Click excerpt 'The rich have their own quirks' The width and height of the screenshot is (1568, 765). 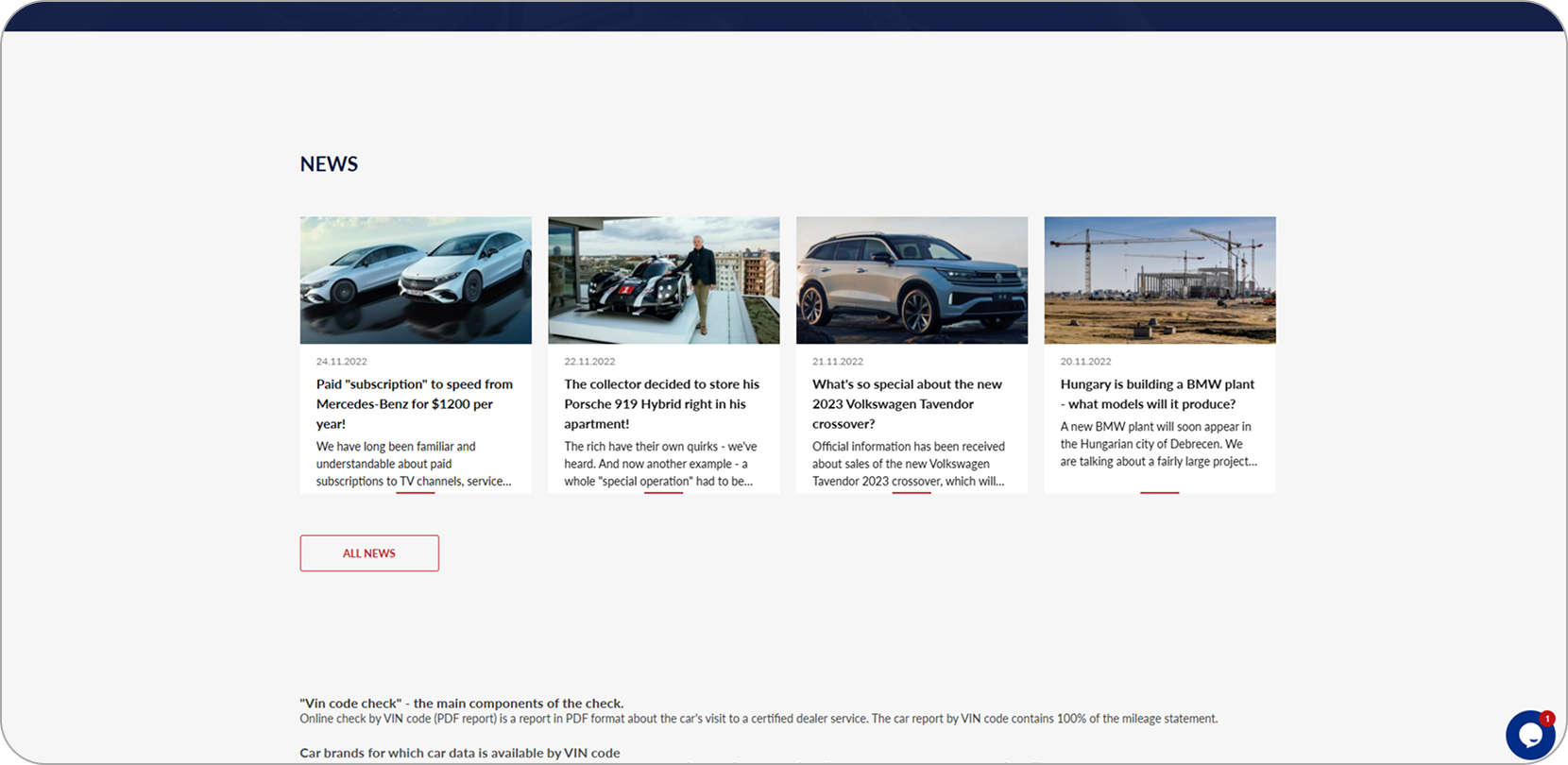(x=661, y=464)
